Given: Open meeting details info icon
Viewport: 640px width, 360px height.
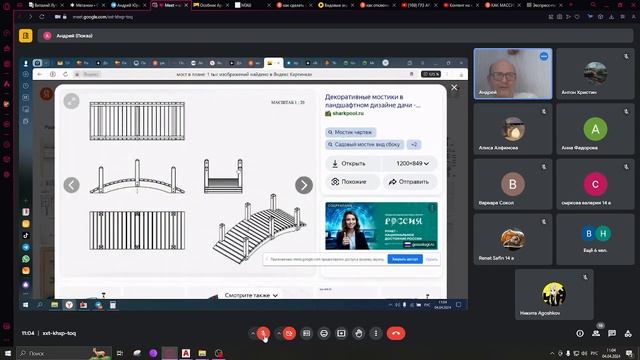Looking at the screenshot, I should 580,333.
